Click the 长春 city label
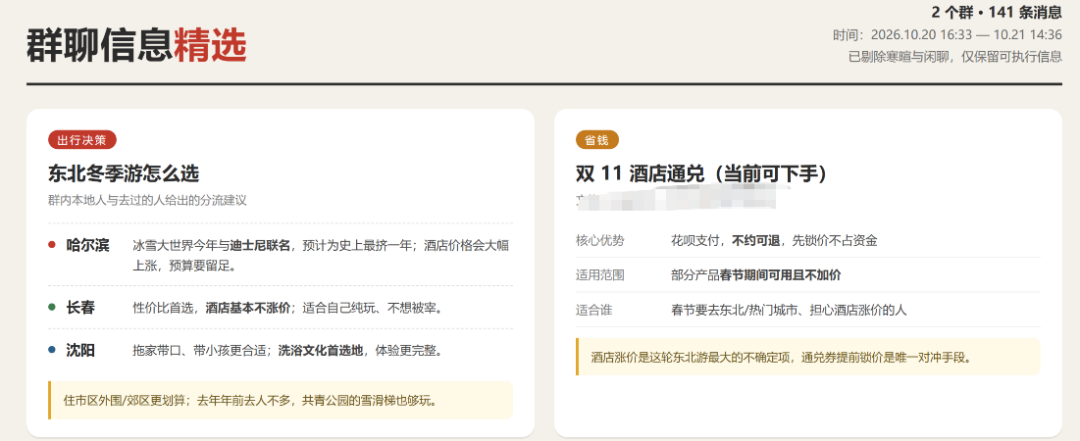1080x441 pixels. pos(81,307)
